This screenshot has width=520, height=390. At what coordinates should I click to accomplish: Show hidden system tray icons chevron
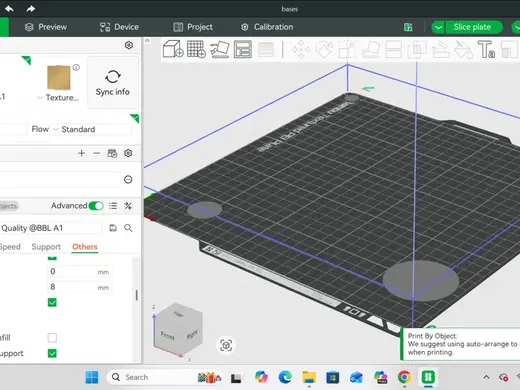[486, 377]
